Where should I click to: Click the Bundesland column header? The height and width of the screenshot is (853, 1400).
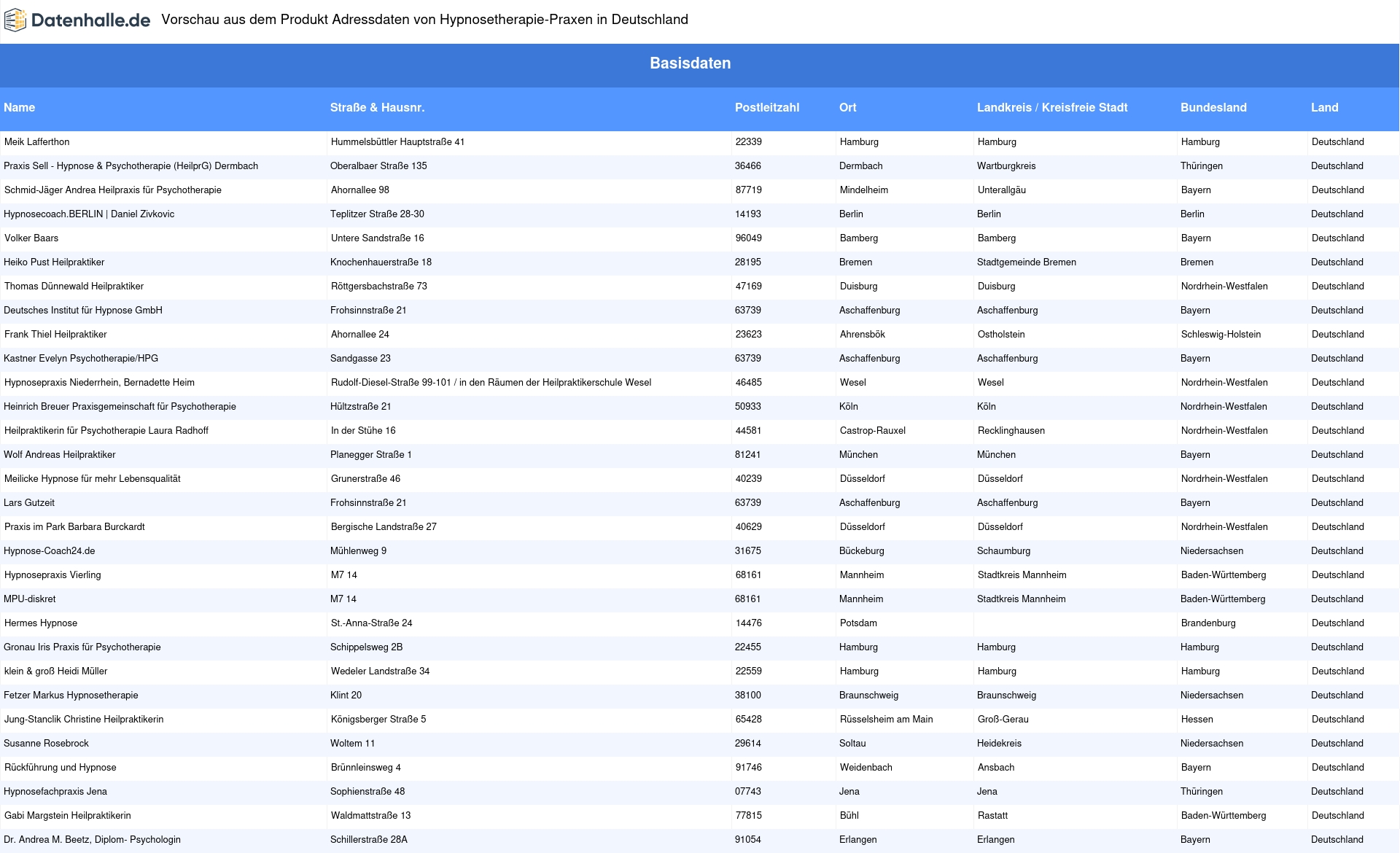click(x=1213, y=107)
